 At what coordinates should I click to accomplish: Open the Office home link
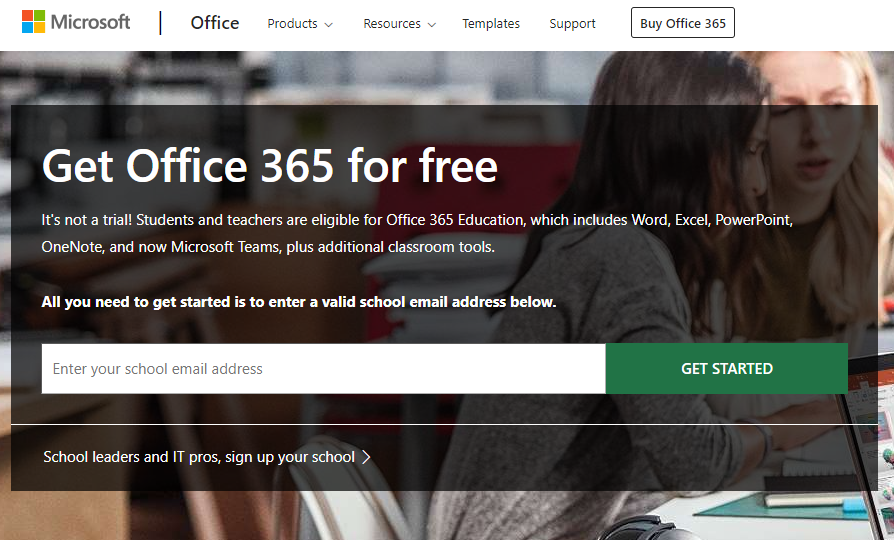tap(215, 23)
